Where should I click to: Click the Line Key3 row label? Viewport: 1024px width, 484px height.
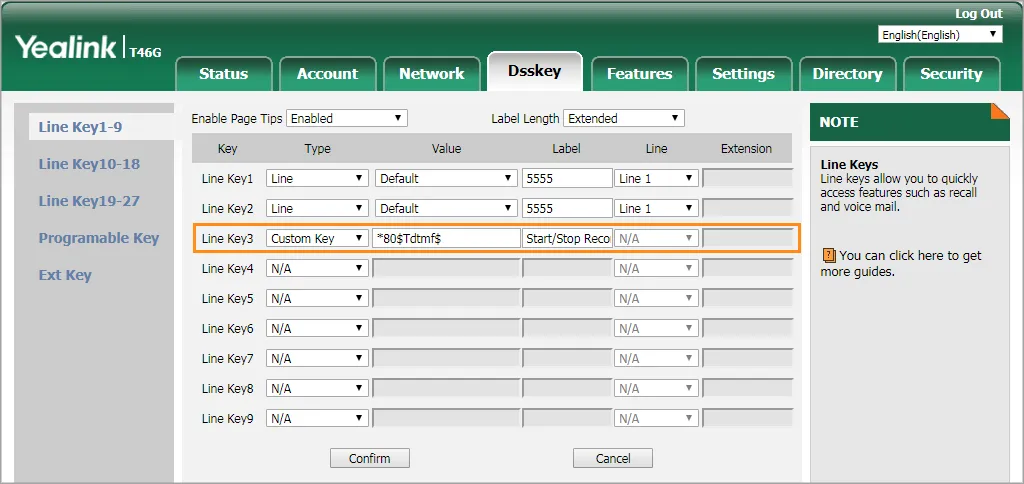point(227,238)
